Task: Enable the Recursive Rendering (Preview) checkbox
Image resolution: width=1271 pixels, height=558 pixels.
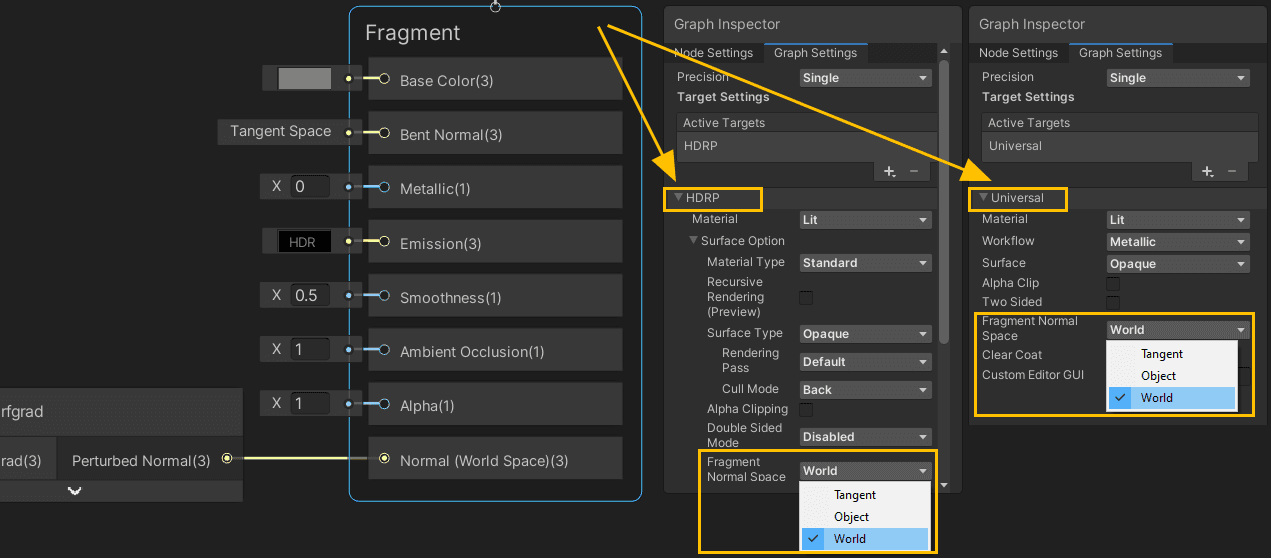Action: click(x=806, y=298)
